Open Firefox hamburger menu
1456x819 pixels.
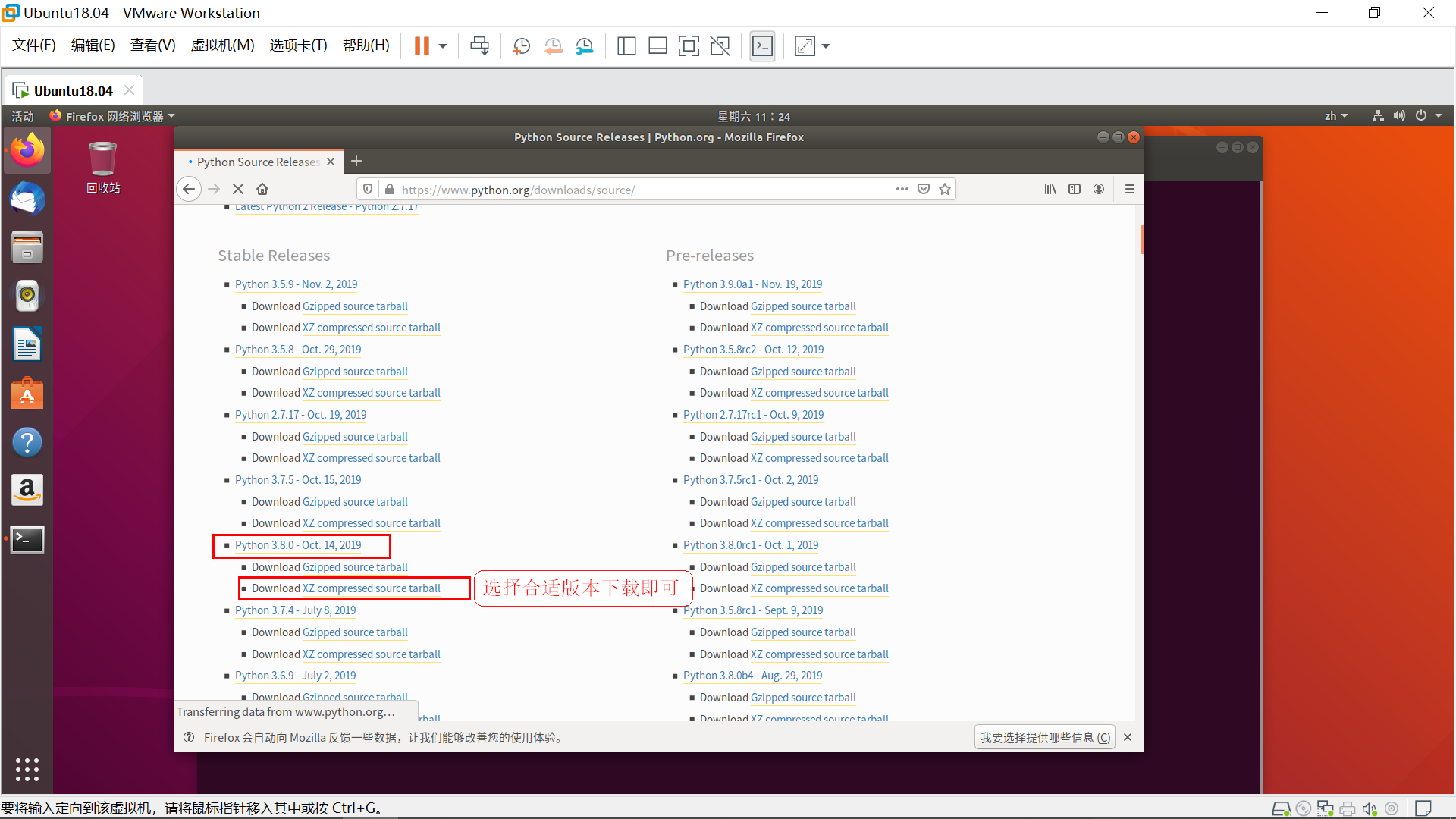(1129, 189)
